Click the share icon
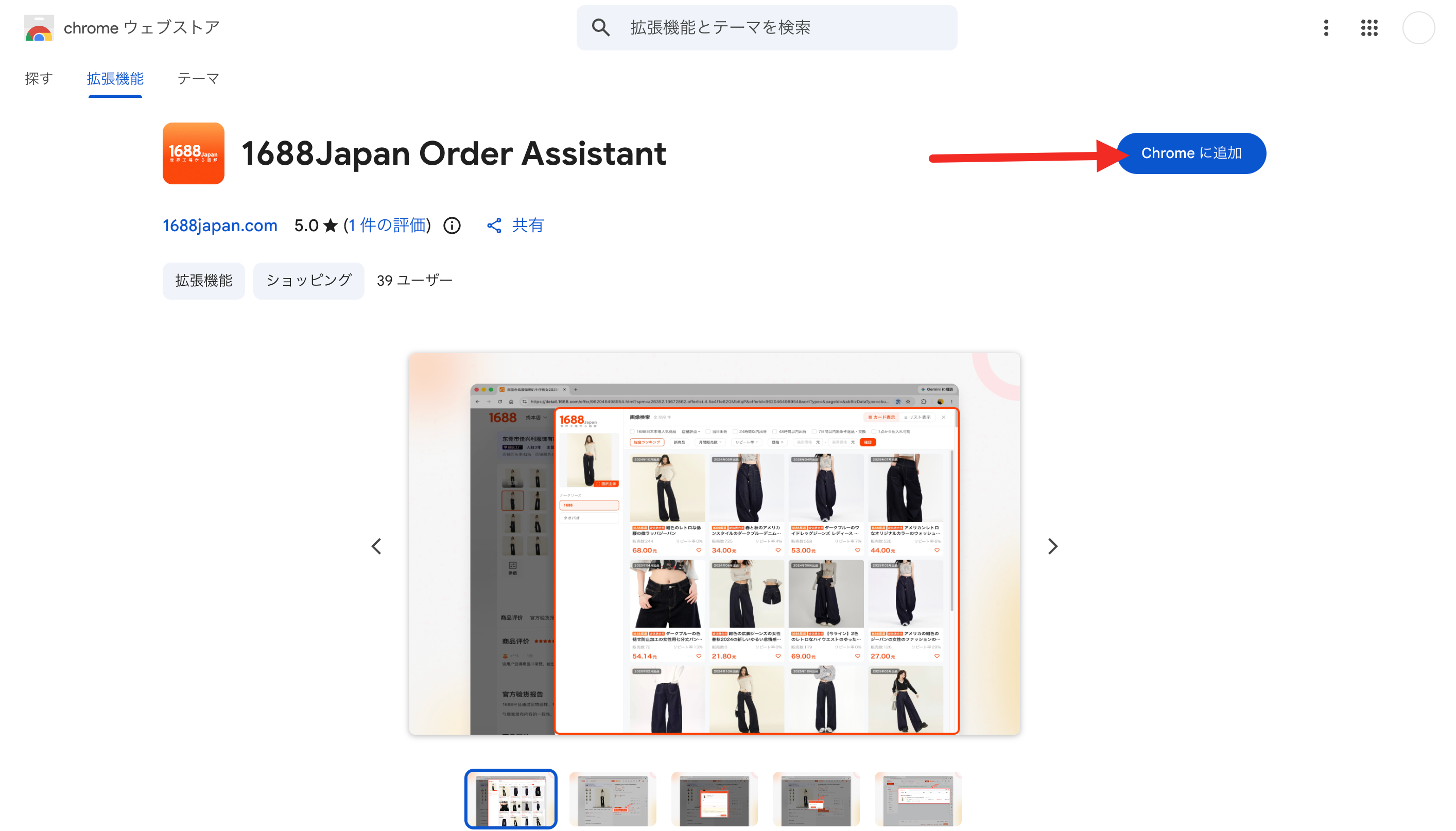Image resolution: width=1456 pixels, height=831 pixels. click(x=494, y=226)
